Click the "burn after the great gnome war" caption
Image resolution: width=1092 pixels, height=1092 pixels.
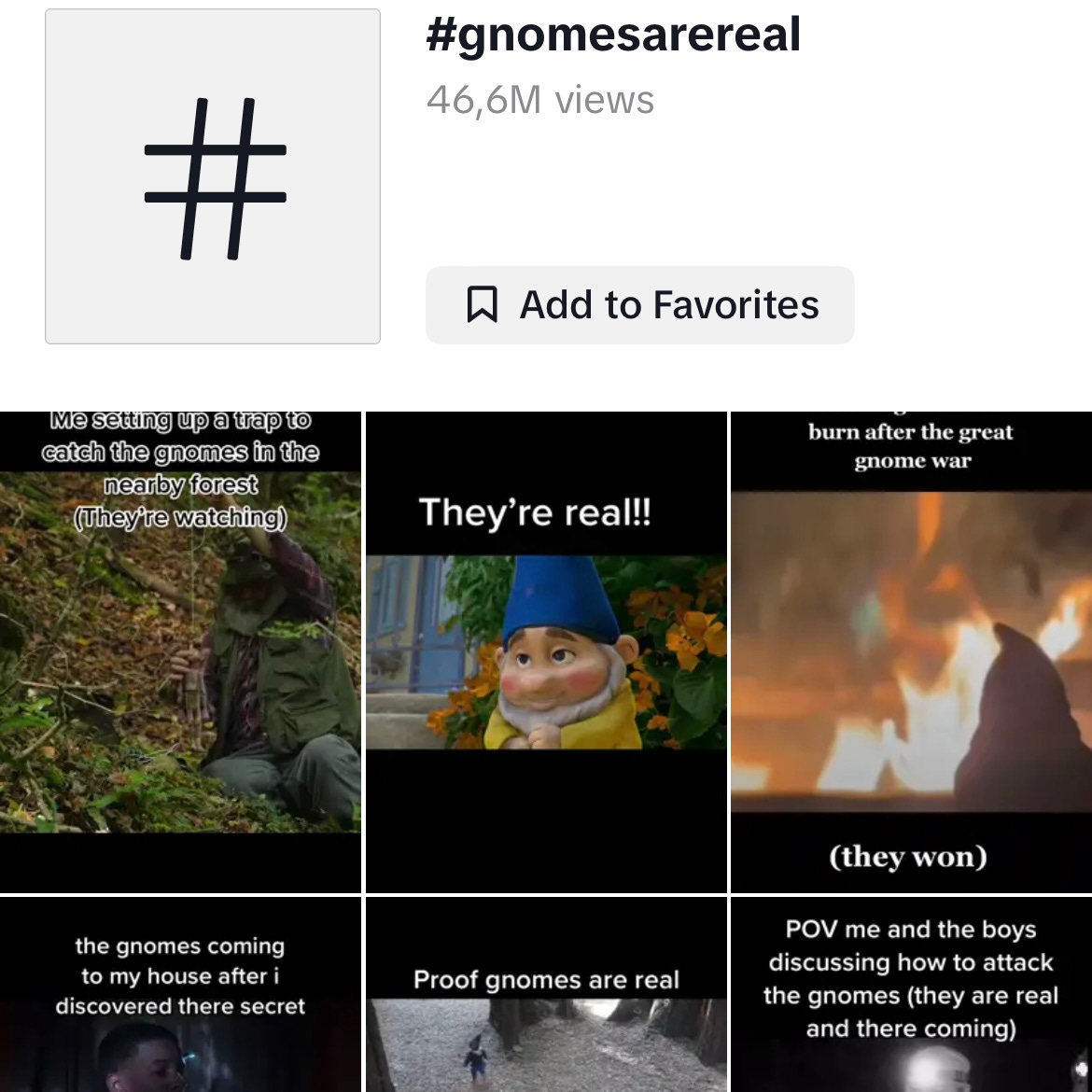coord(912,446)
